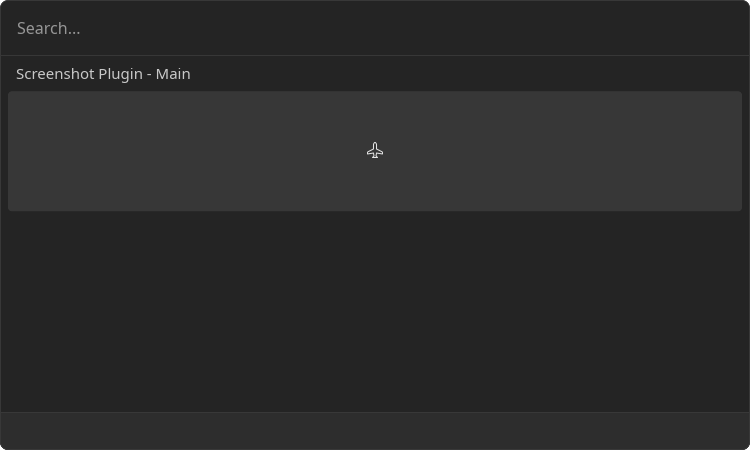Choose the small white airplane icon

click(375, 151)
